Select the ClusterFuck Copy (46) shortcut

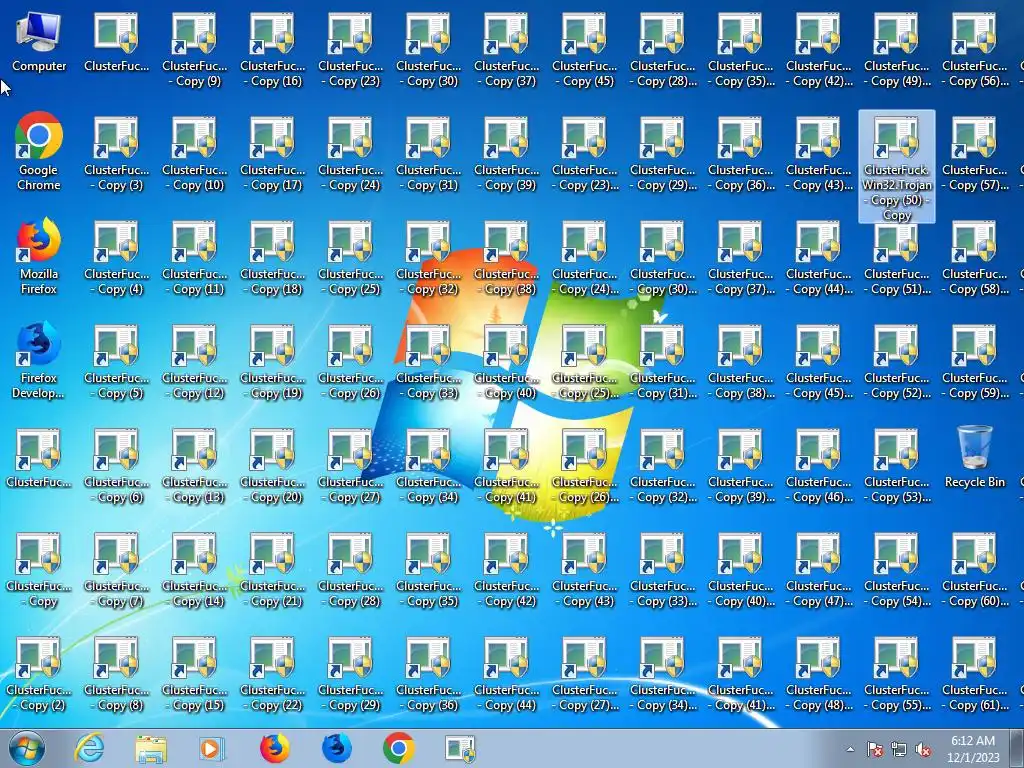(818, 464)
